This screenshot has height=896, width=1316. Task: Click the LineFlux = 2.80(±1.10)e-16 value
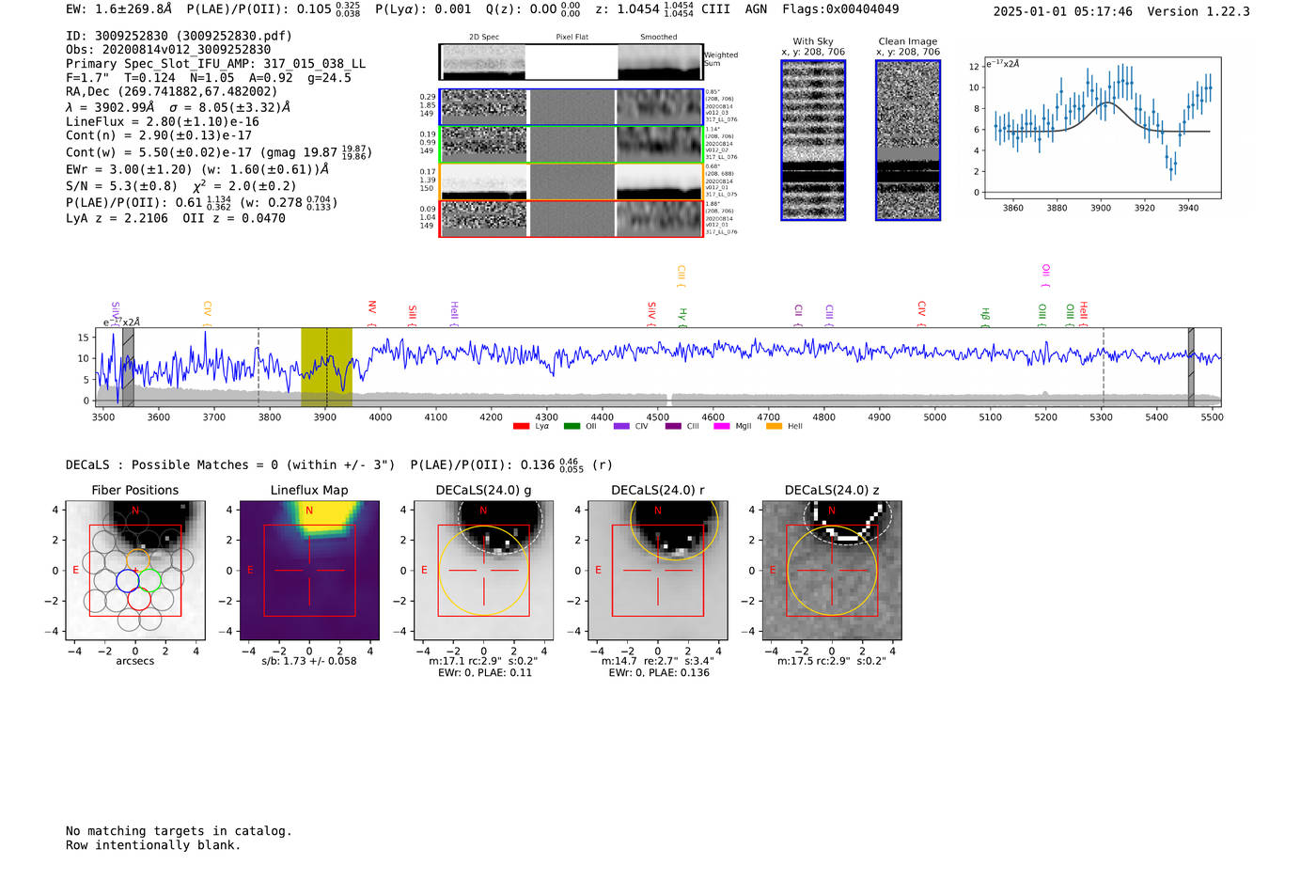(x=162, y=121)
